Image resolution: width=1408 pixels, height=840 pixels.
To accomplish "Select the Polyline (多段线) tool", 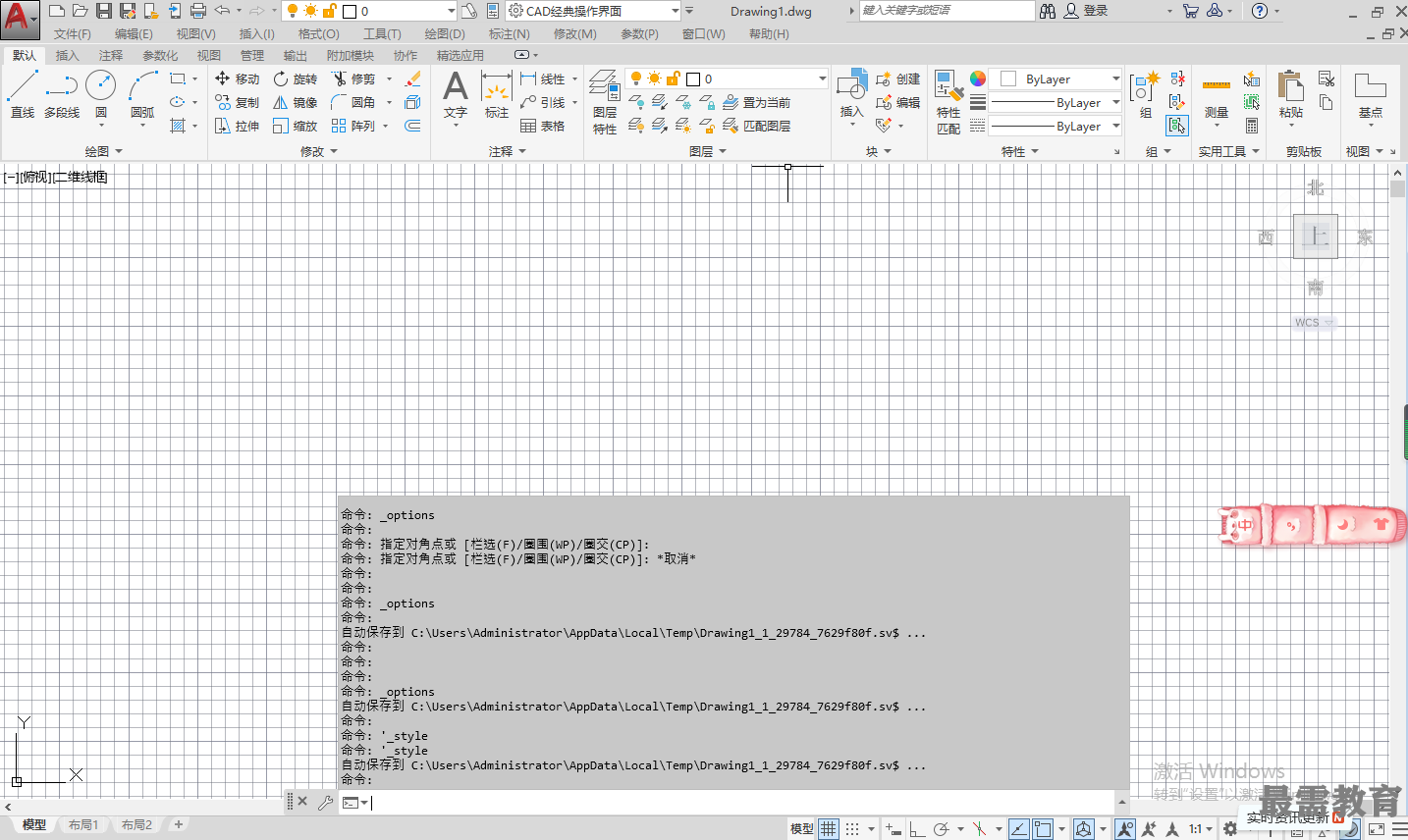I will point(62,94).
